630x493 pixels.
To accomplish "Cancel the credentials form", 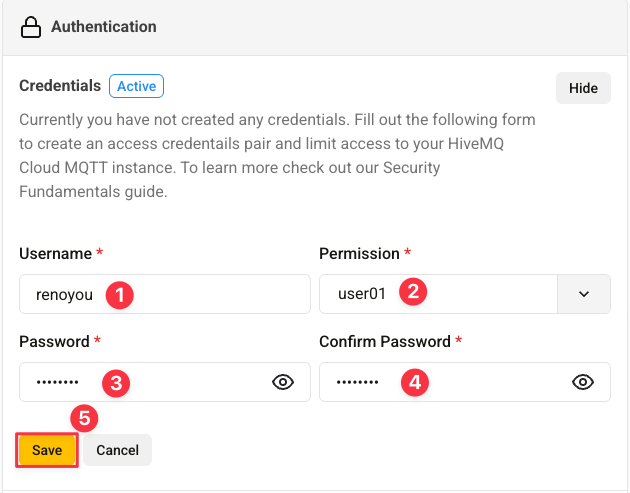I will pos(117,450).
